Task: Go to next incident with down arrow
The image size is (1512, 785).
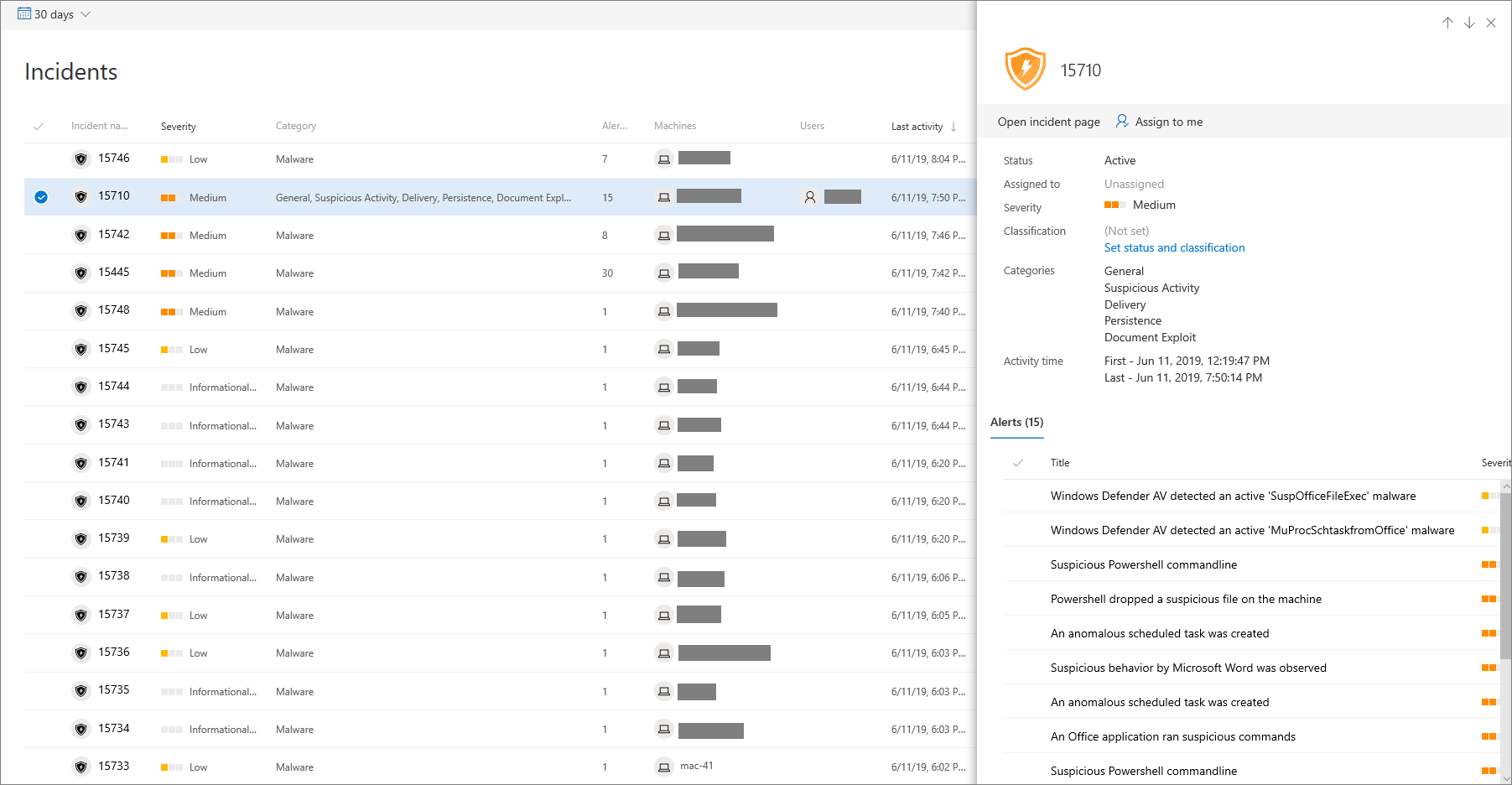Action: click(x=1469, y=23)
